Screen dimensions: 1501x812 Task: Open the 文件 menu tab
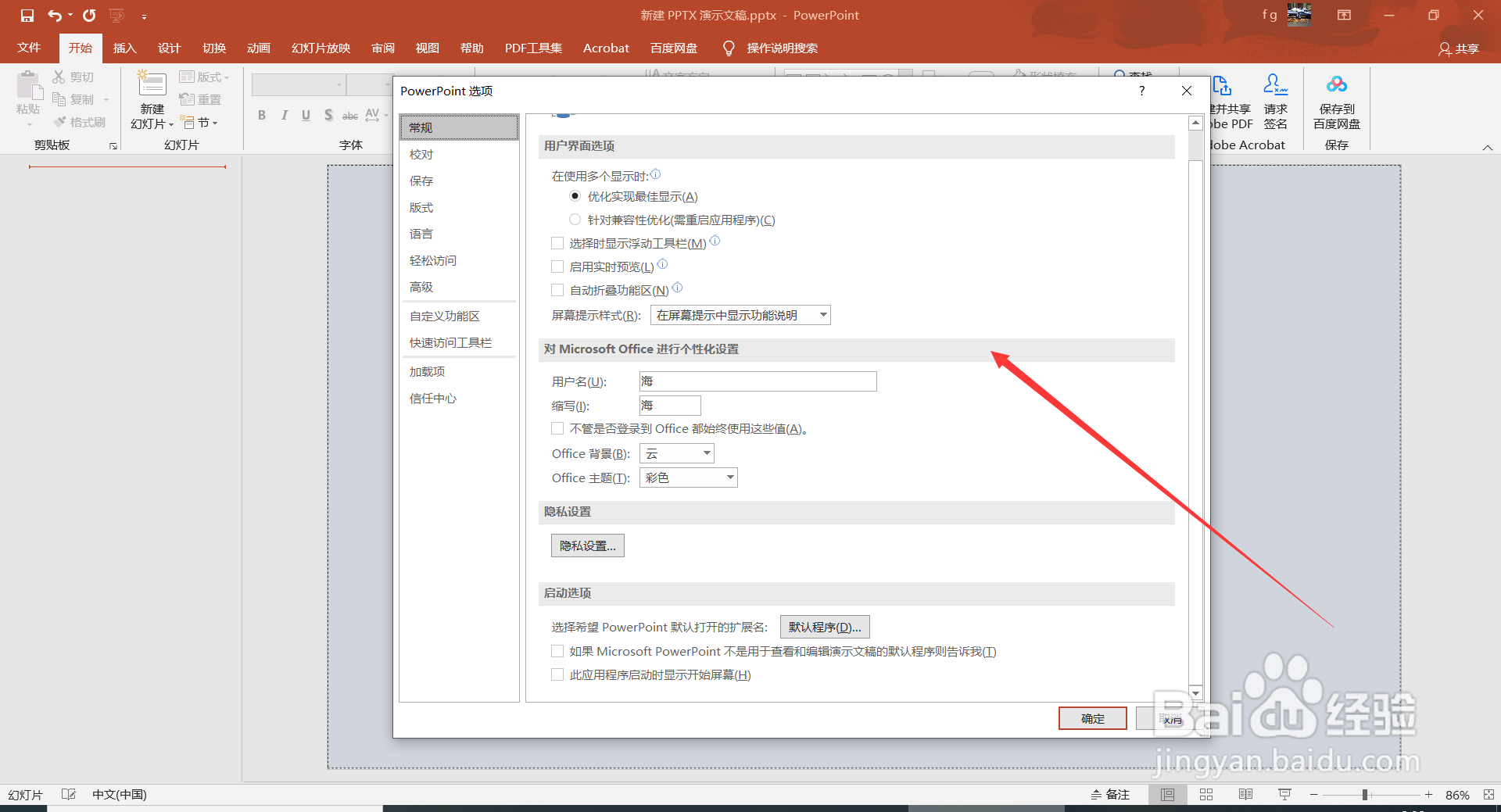29,48
